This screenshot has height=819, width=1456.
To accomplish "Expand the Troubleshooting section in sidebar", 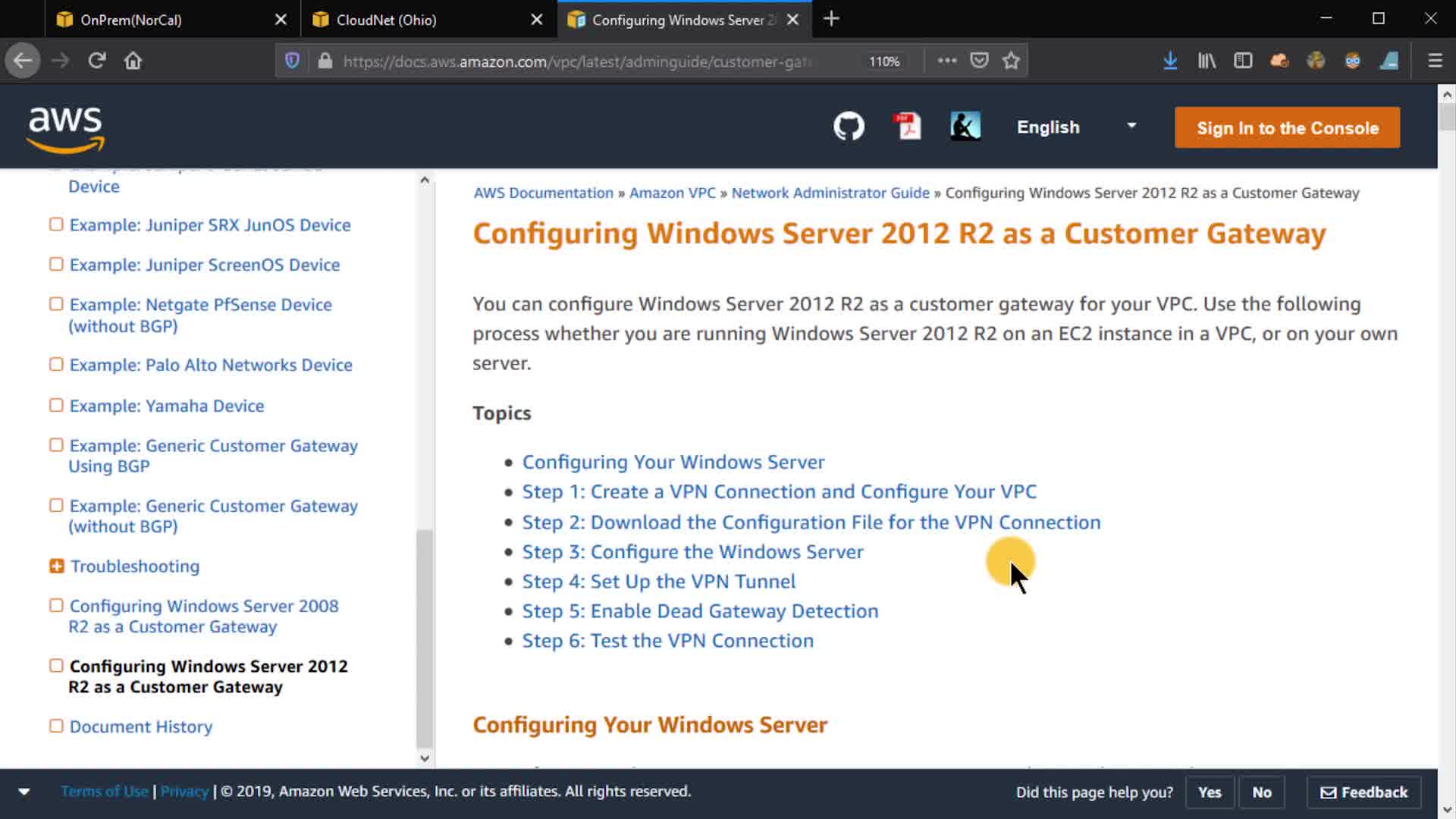I will click(56, 566).
